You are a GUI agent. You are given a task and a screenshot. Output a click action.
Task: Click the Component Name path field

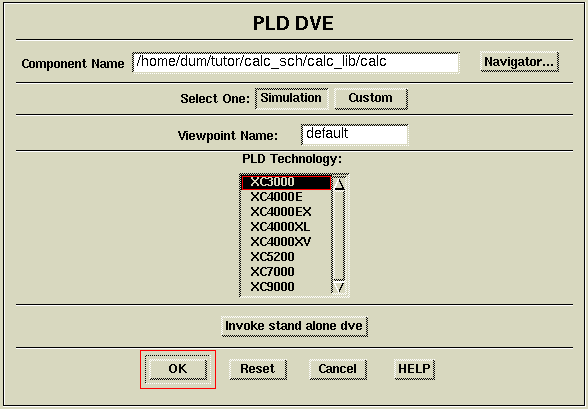tap(296, 63)
